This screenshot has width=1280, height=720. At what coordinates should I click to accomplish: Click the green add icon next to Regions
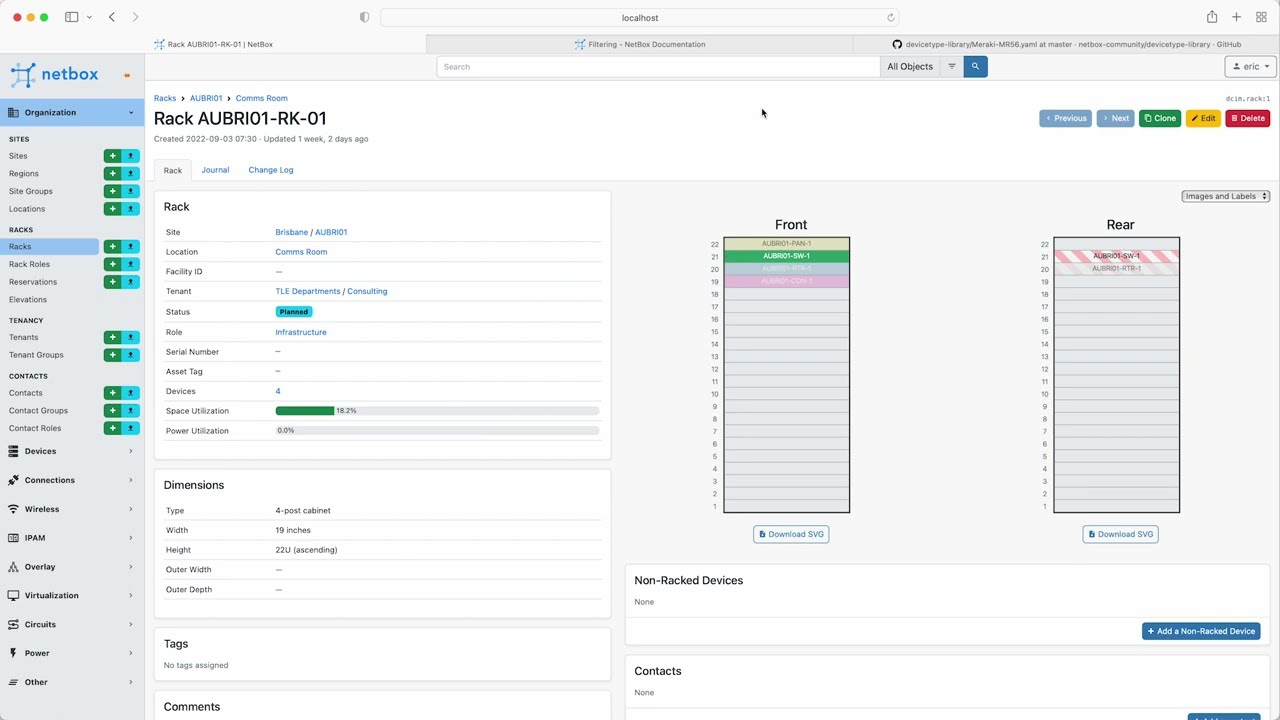[112, 173]
